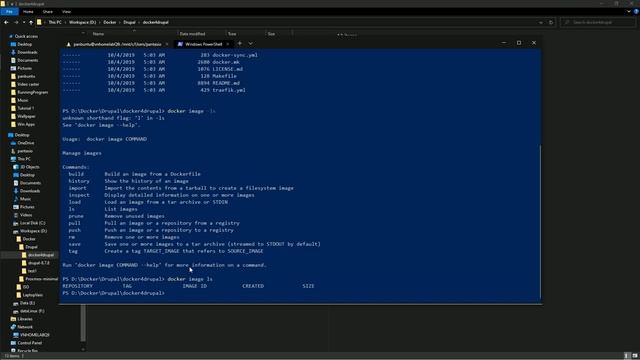Open Control Panel from navigation pane
Viewport: 640px width, 360px height.
29,343
